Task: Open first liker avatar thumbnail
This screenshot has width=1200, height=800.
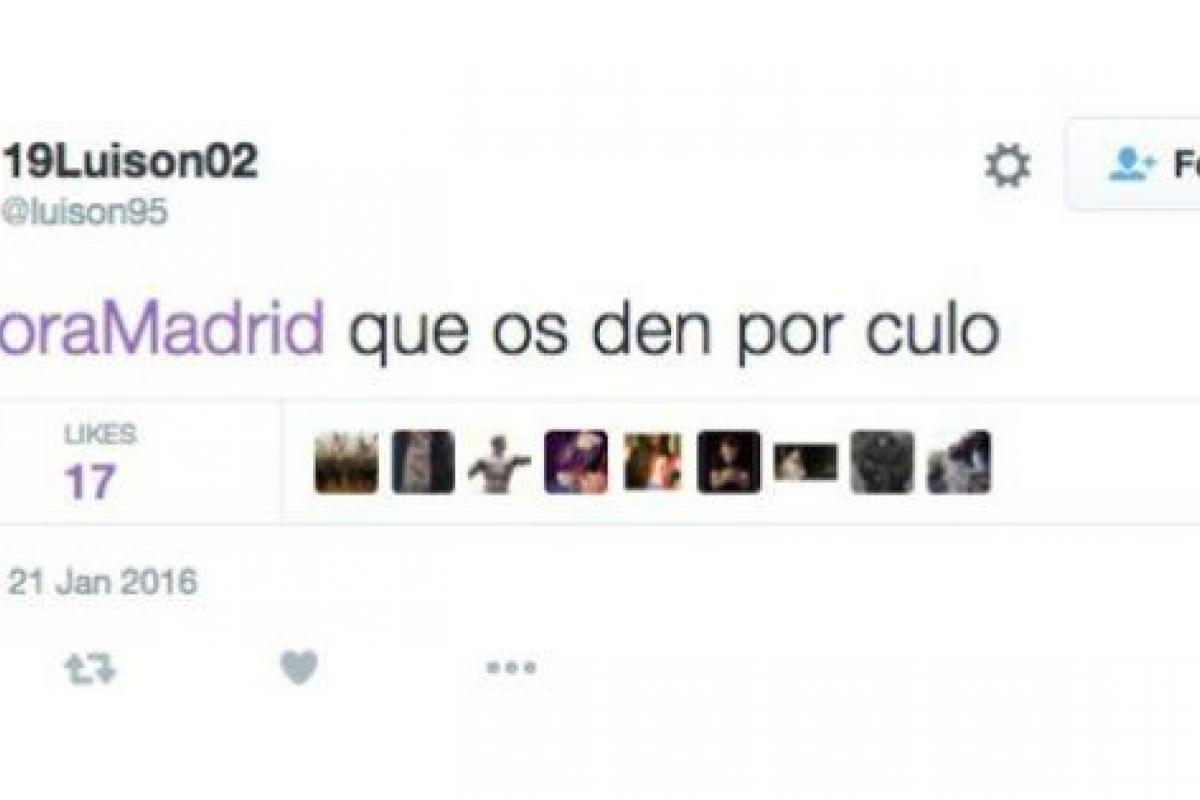Action: [346, 462]
